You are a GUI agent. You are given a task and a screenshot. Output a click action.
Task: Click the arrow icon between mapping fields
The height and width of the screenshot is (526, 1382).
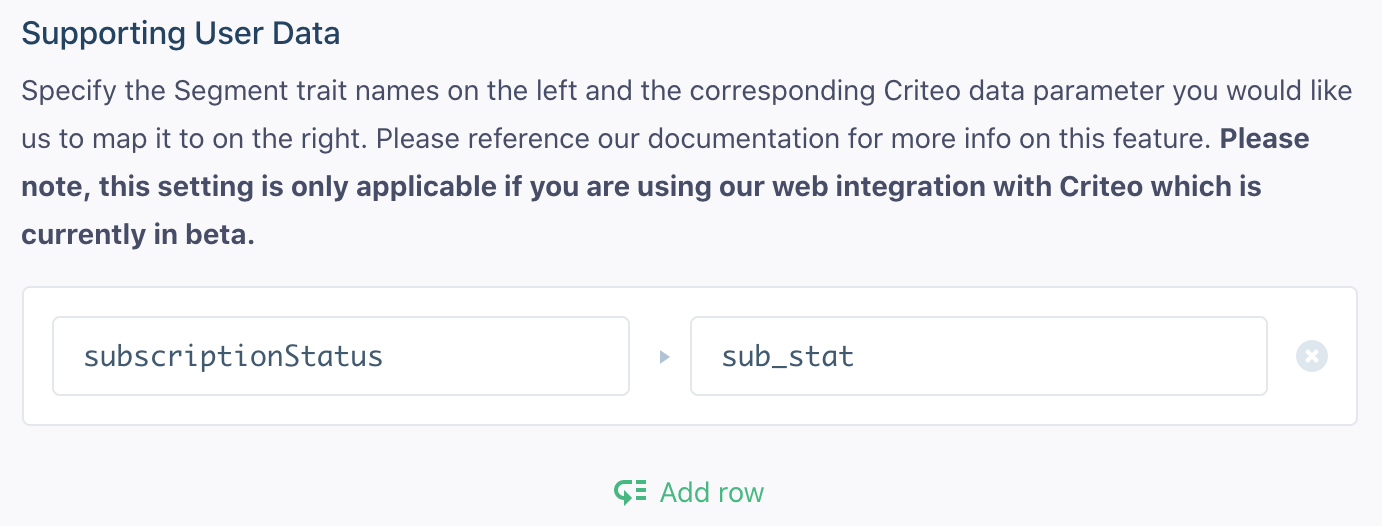[664, 356]
